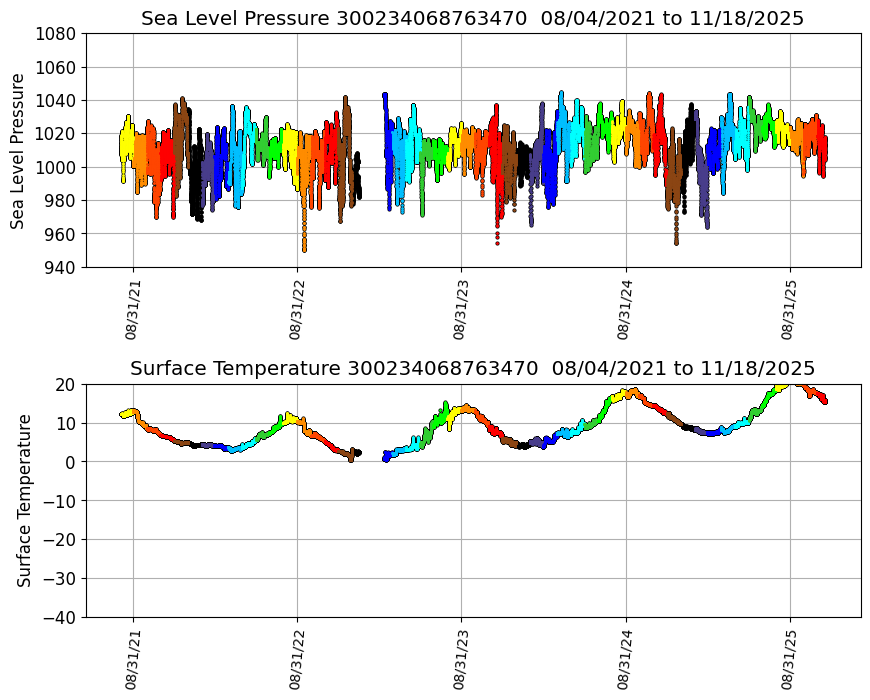Click the Sea Level Pressure chart title
Viewport: 870px width, 700px height.
(x=472, y=19)
